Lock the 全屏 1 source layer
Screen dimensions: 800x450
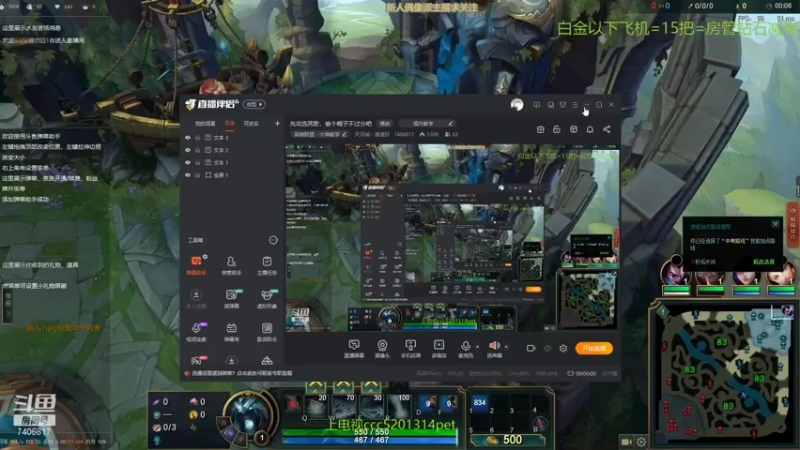[197, 175]
